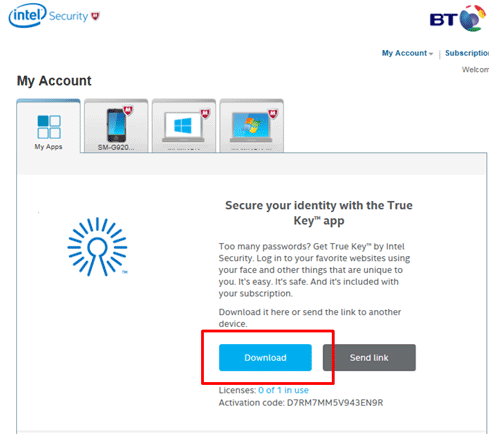
Task: Switch to the My Apps tab label
Action: point(48,147)
